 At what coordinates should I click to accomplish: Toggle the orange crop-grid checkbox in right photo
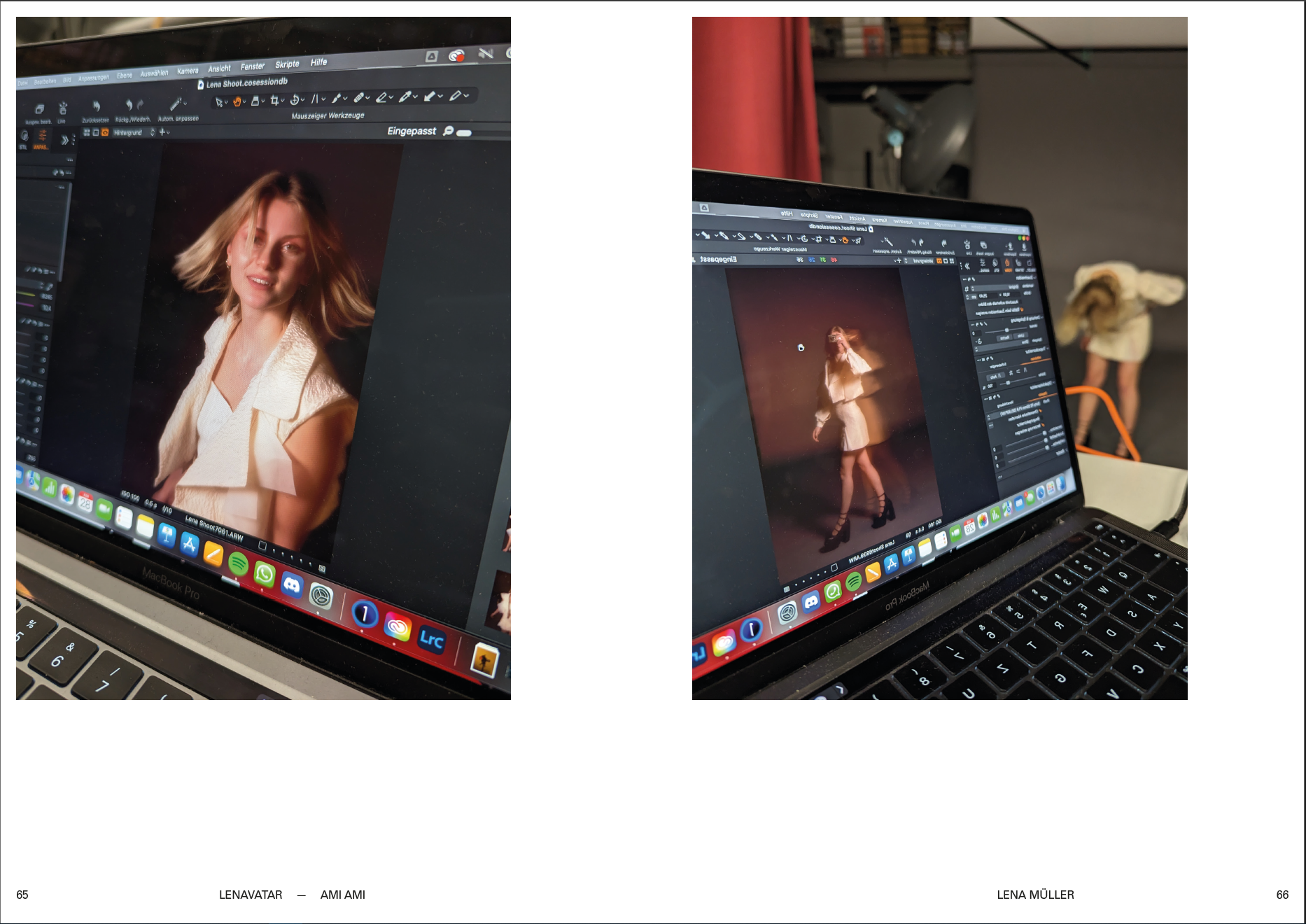(x=1022, y=309)
